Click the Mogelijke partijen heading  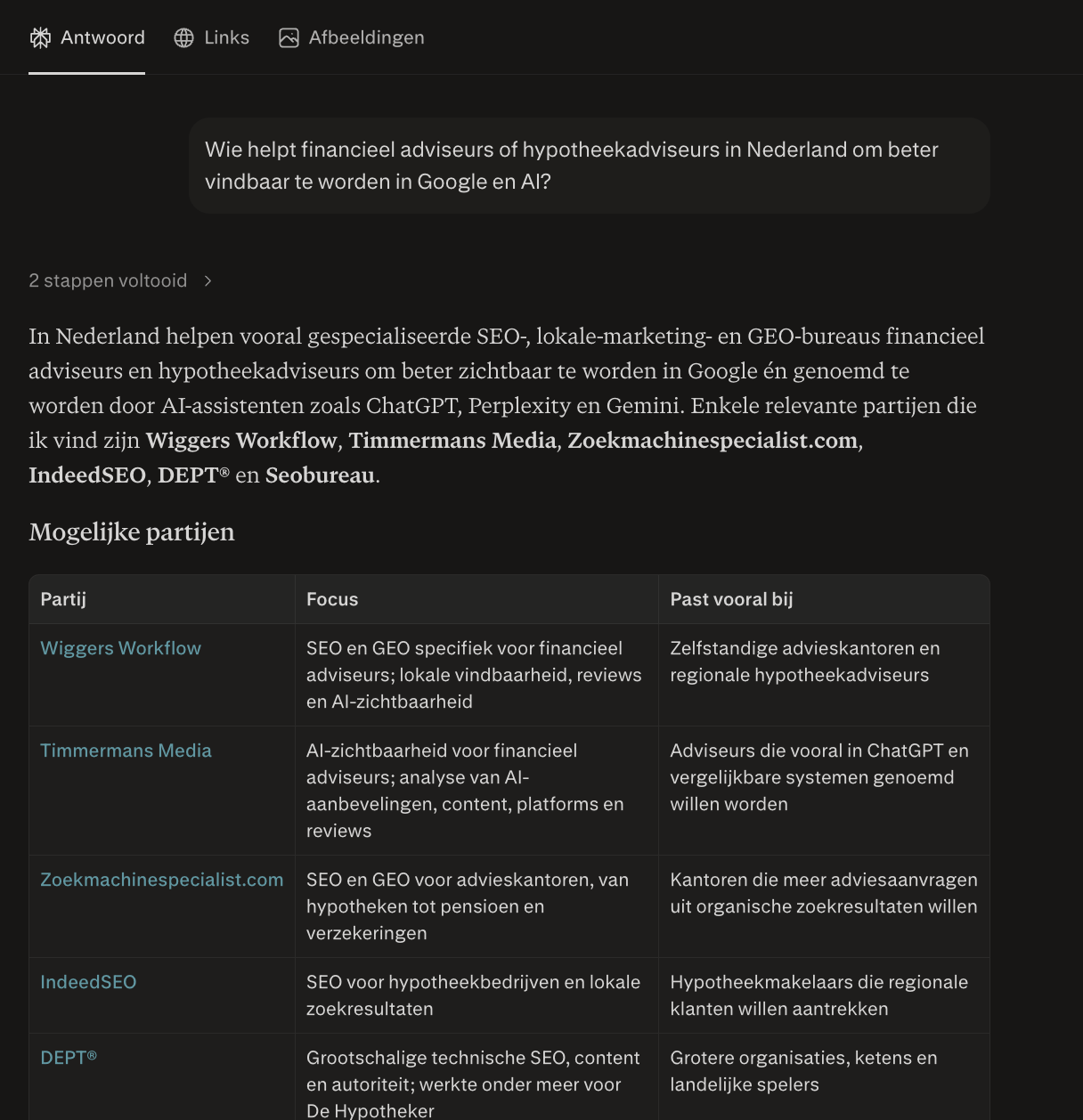pos(132,532)
